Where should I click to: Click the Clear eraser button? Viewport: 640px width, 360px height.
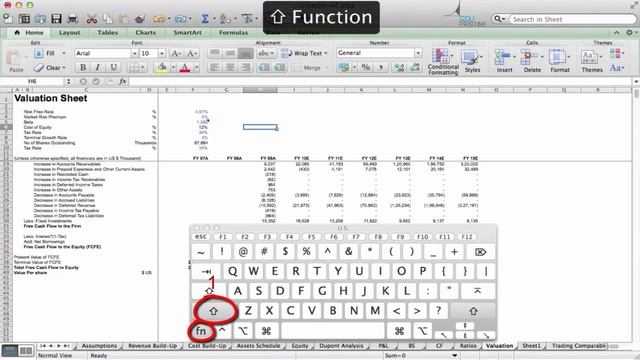[x=50, y=67]
